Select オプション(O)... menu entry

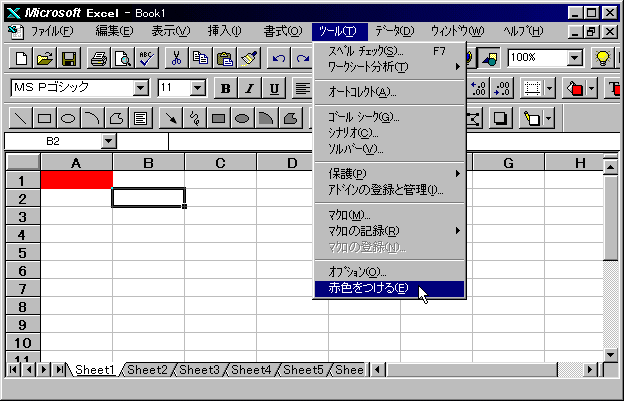pyautogui.click(x=389, y=272)
